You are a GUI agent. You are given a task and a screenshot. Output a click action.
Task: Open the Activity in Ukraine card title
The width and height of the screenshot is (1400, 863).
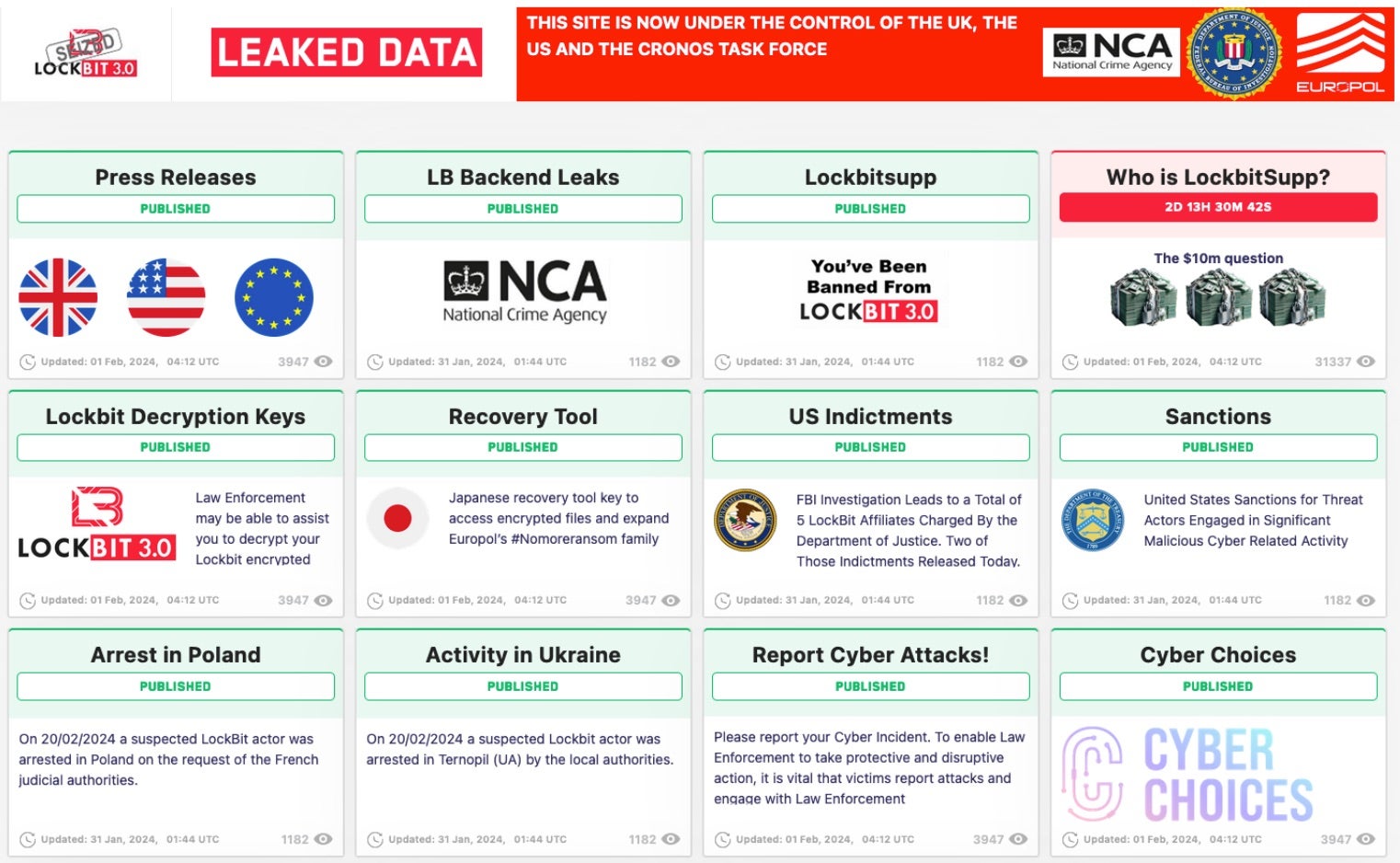tap(522, 655)
